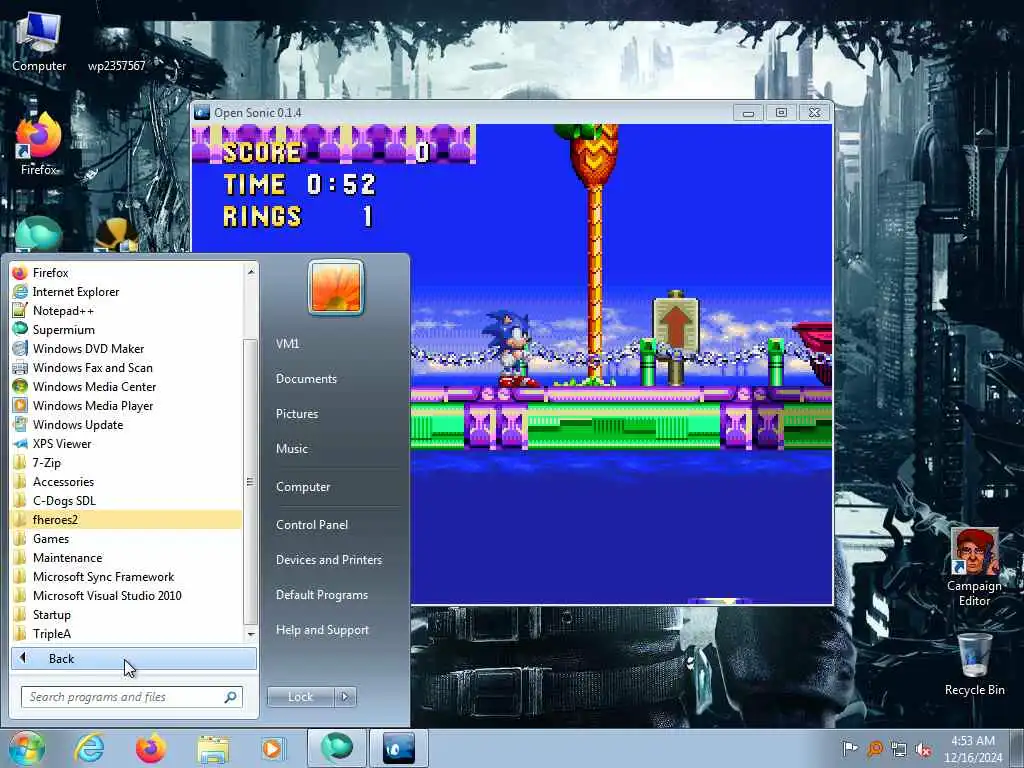Expand the Maintenance folder
1024x768 pixels.
coord(126,557)
